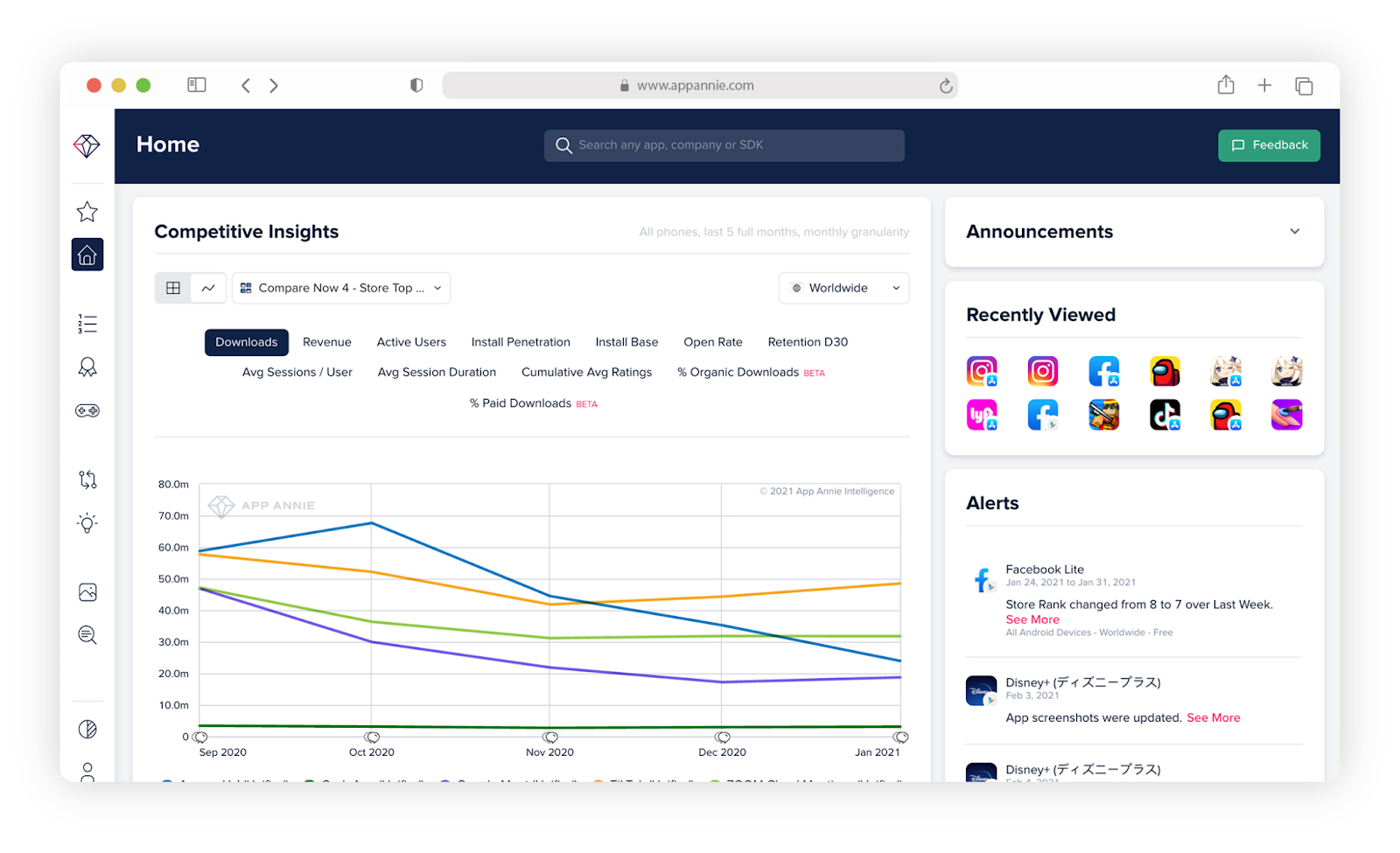Collapse the Announcements panel

point(1294,231)
